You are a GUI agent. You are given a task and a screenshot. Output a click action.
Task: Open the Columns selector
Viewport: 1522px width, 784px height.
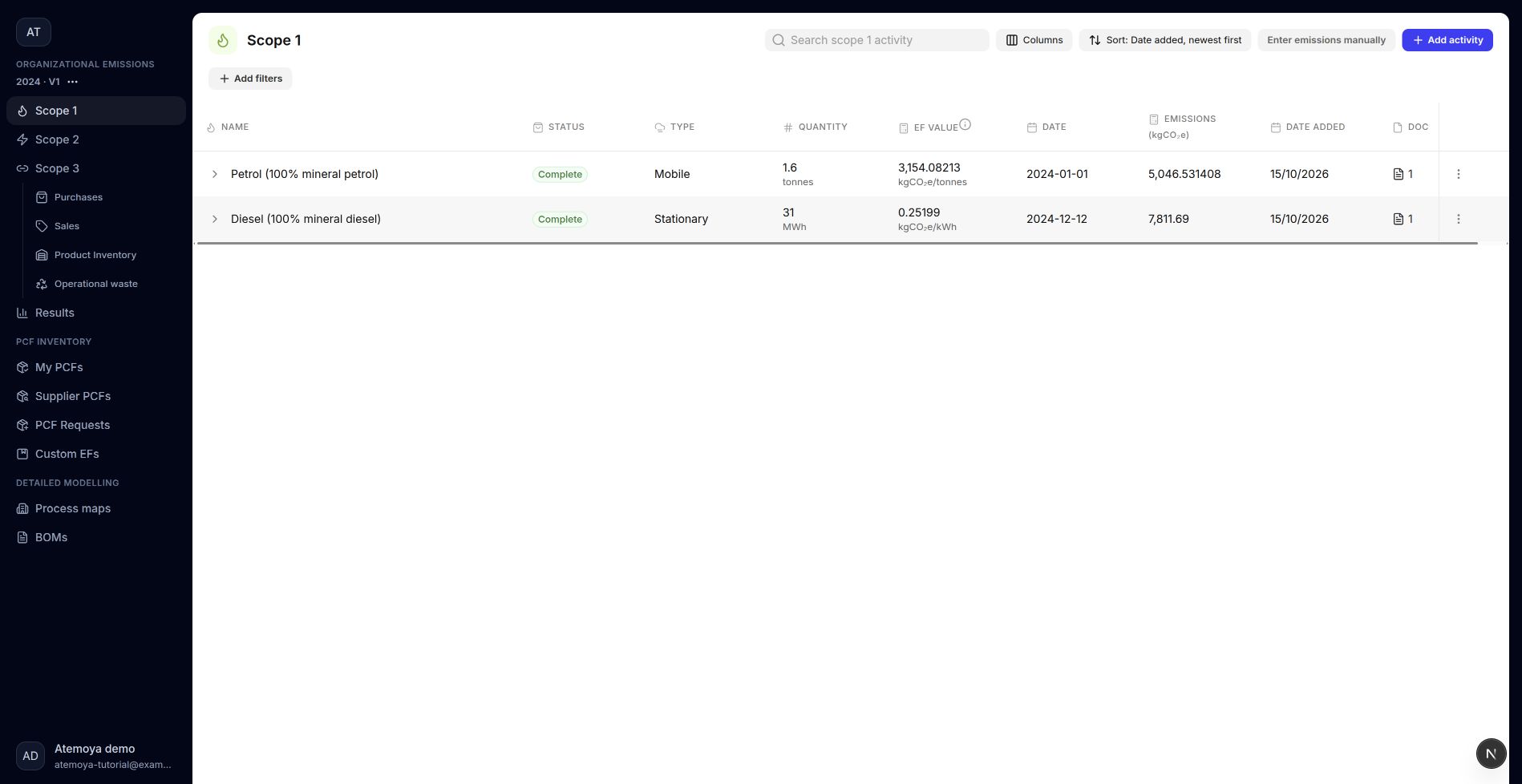[x=1034, y=40]
